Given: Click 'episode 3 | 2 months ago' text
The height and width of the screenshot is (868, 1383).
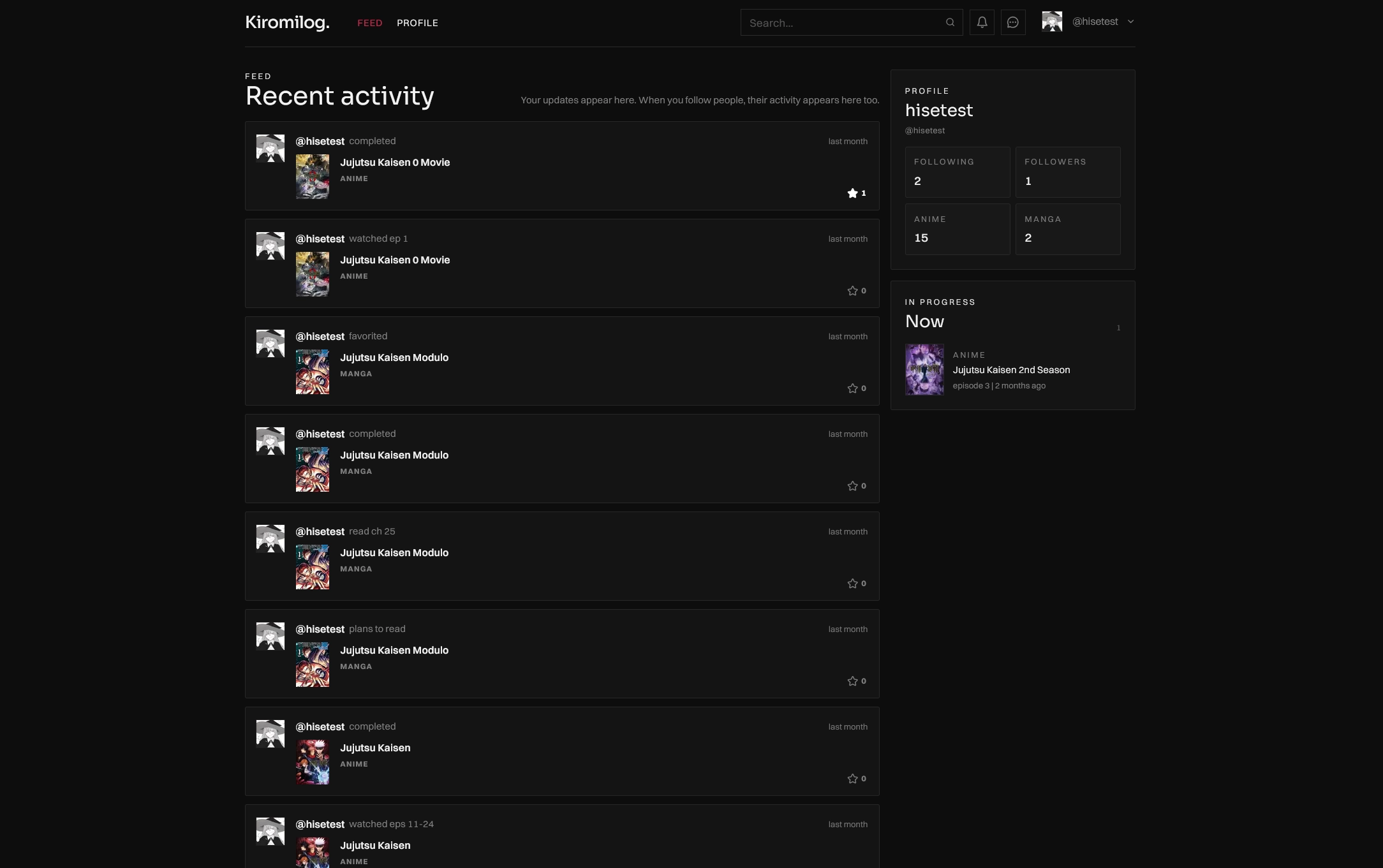Looking at the screenshot, I should (x=999, y=386).
